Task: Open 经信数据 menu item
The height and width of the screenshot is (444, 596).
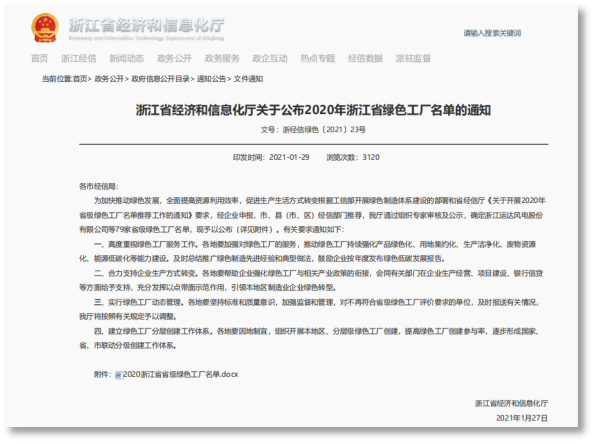Action: (365, 58)
